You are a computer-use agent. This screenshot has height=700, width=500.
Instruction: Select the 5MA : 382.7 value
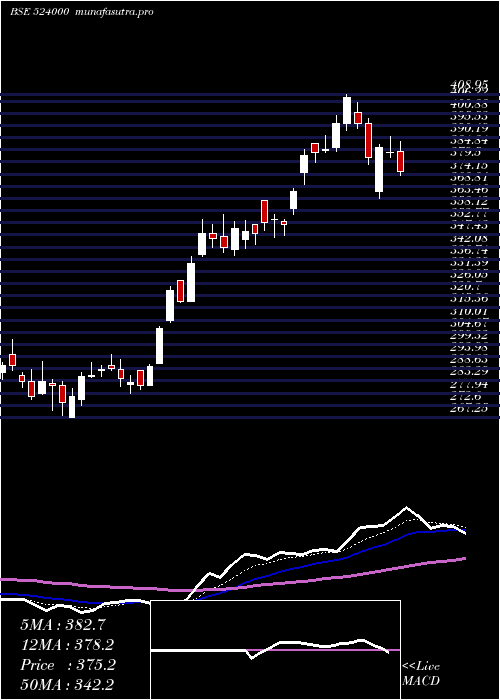pyautogui.click(x=62, y=625)
